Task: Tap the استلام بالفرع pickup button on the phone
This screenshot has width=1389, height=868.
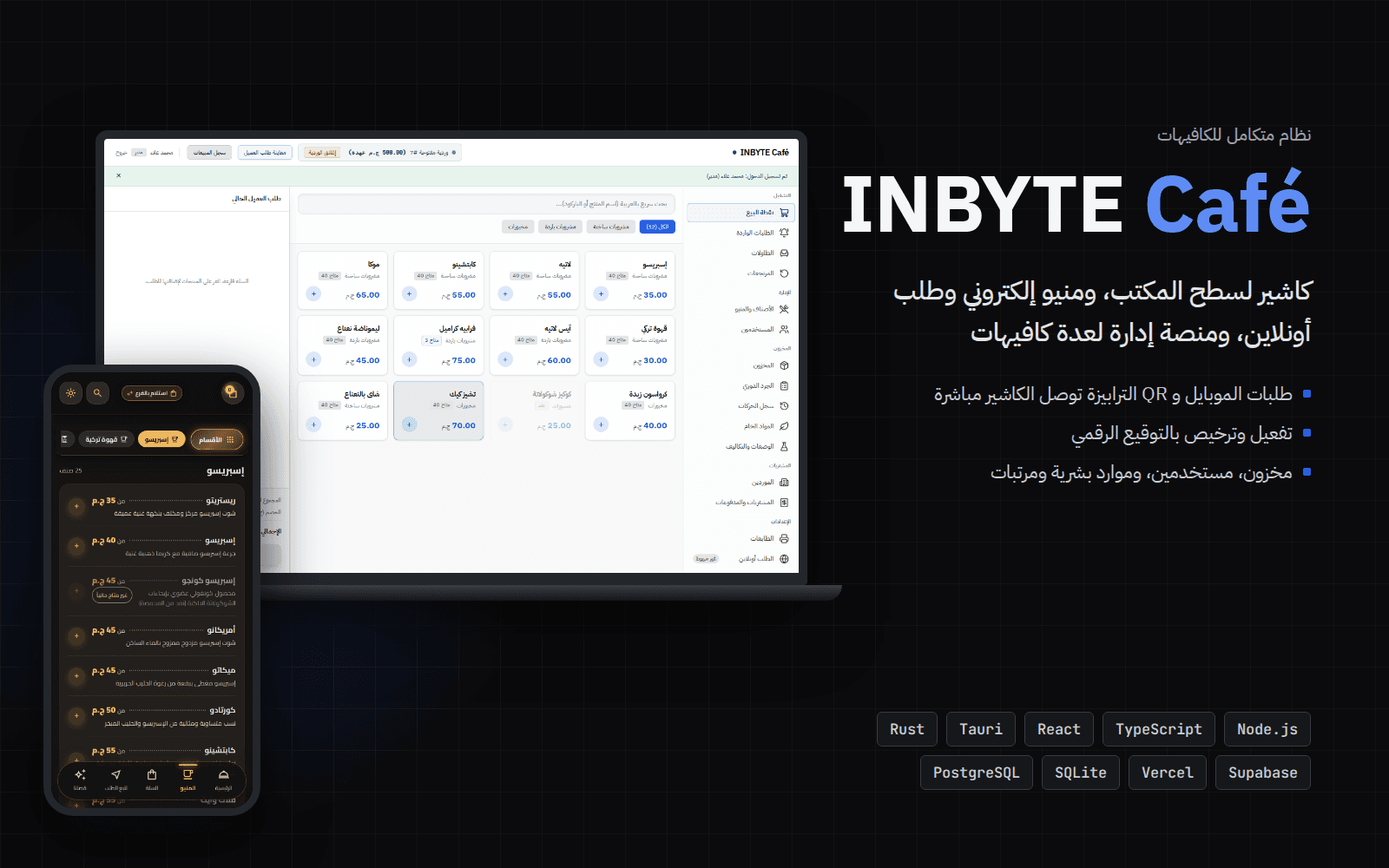Action: point(152,393)
